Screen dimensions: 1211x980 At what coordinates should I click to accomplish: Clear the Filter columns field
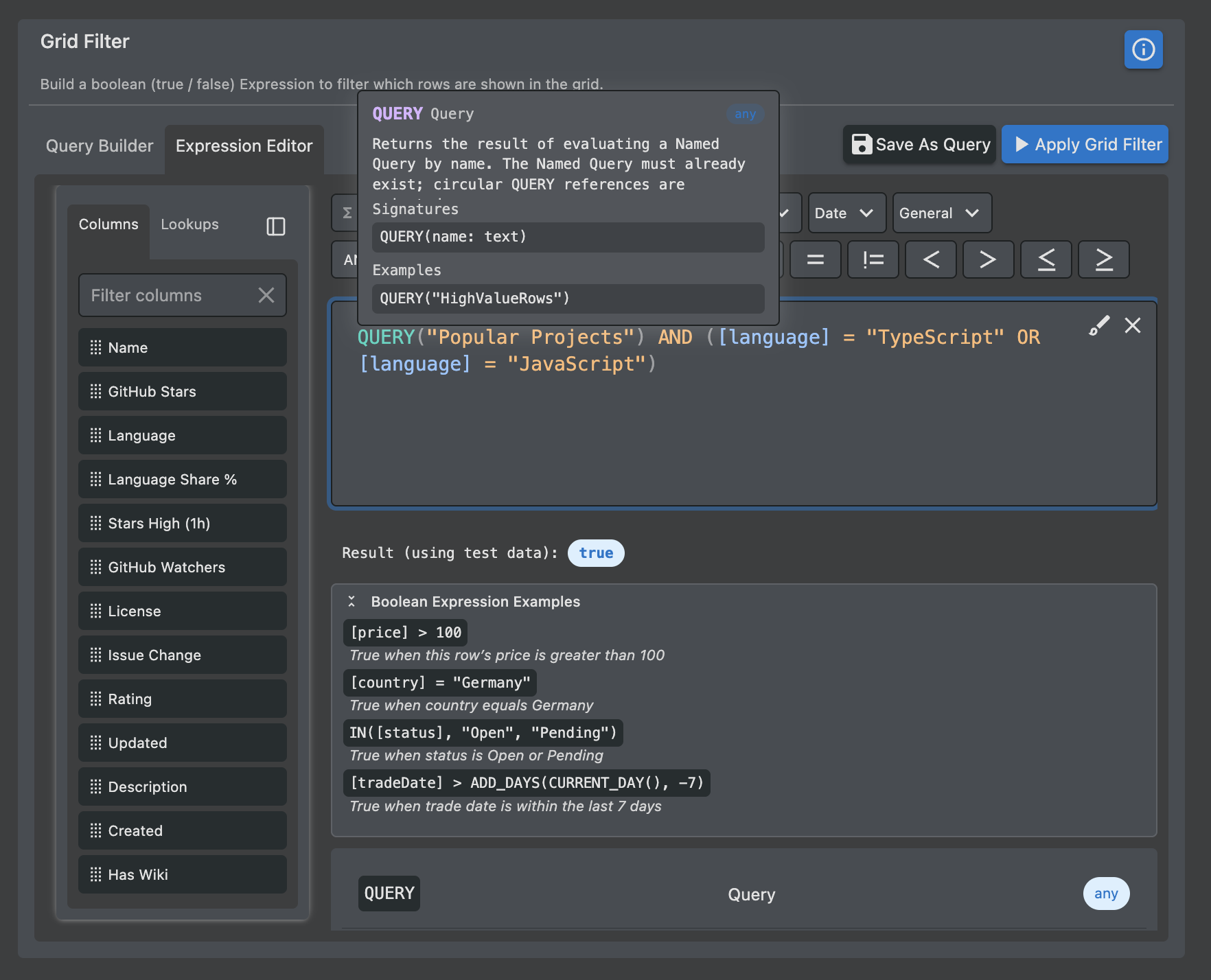click(266, 295)
